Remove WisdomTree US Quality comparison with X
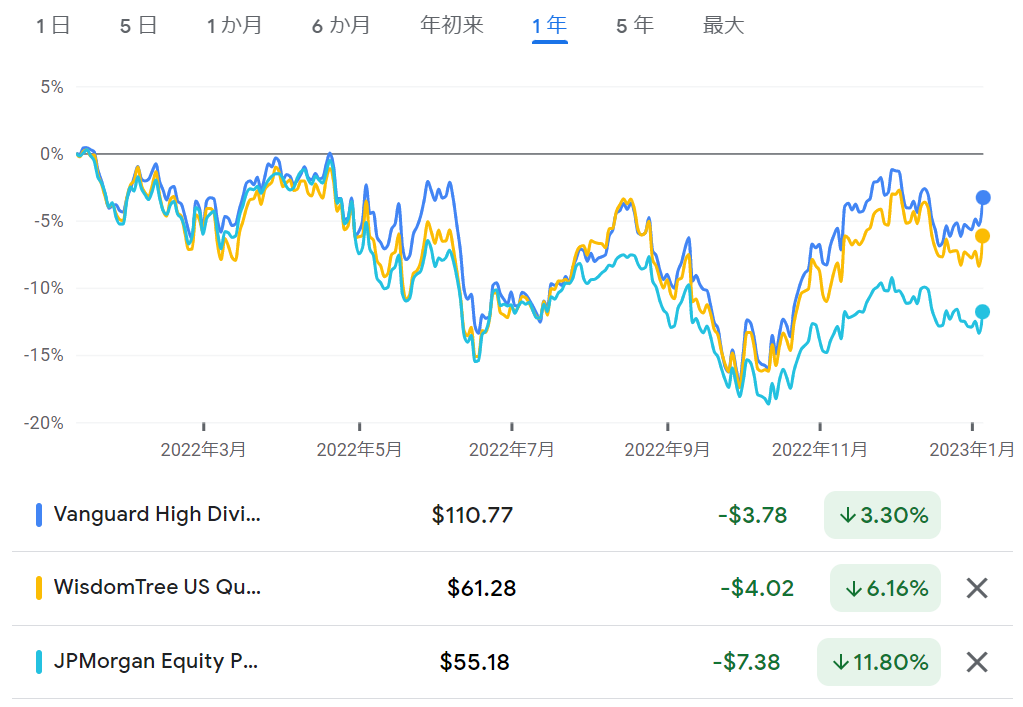 (977, 588)
